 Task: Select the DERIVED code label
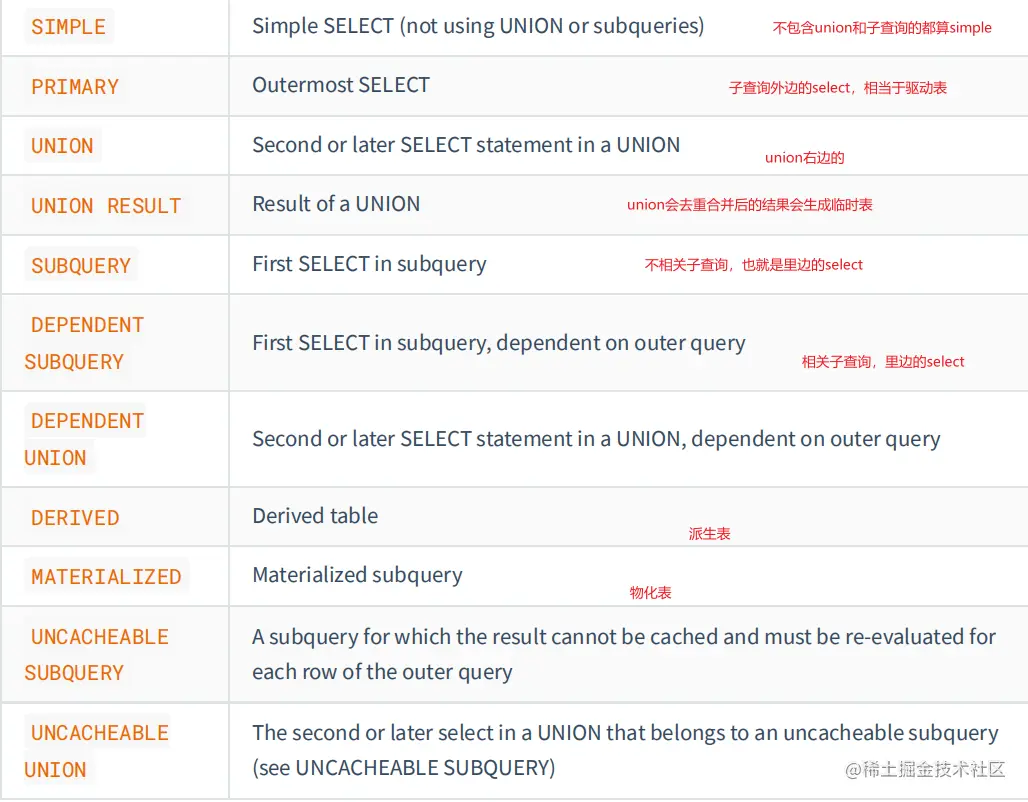click(x=75, y=518)
